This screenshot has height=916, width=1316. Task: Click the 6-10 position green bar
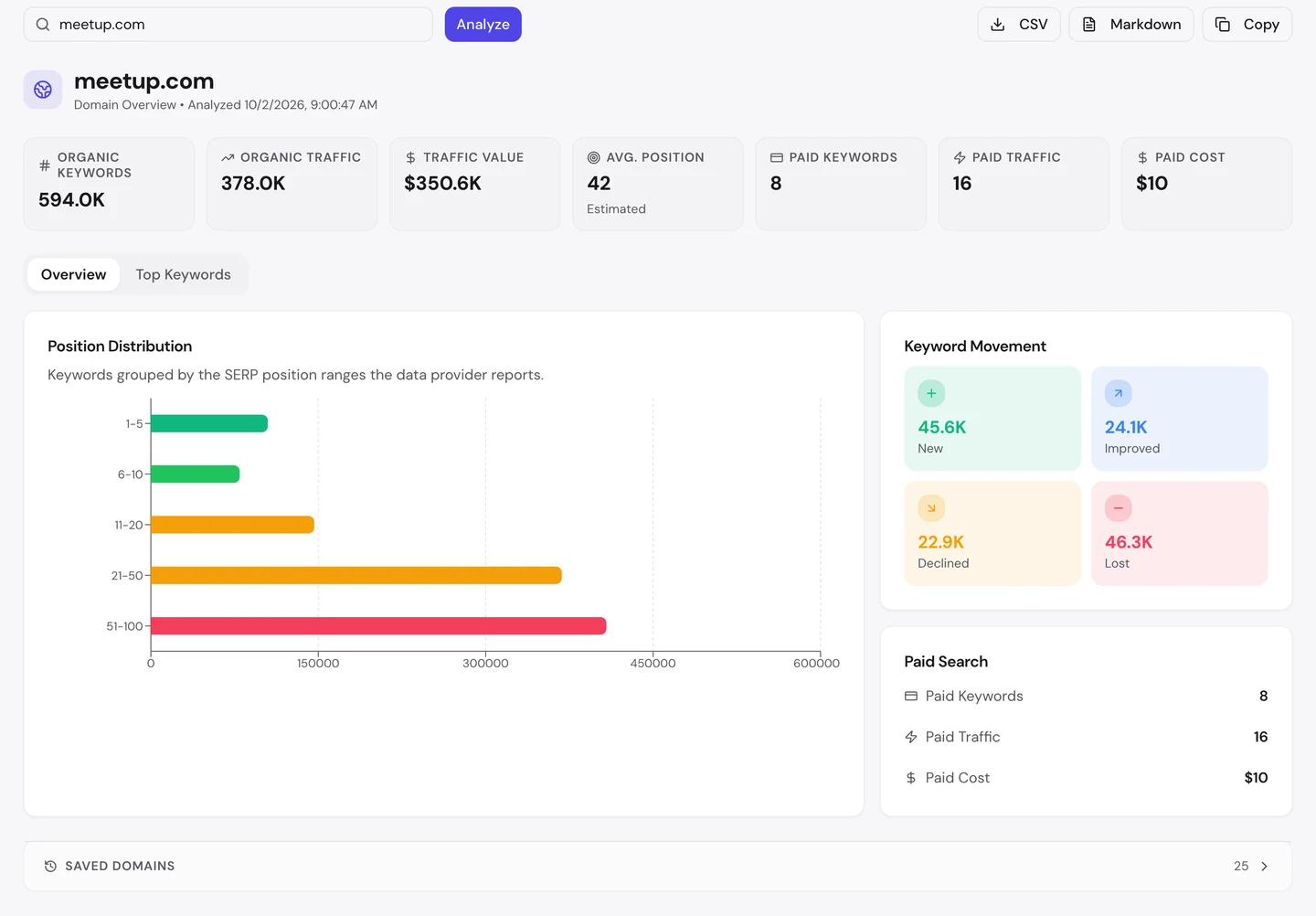[196, 474]
